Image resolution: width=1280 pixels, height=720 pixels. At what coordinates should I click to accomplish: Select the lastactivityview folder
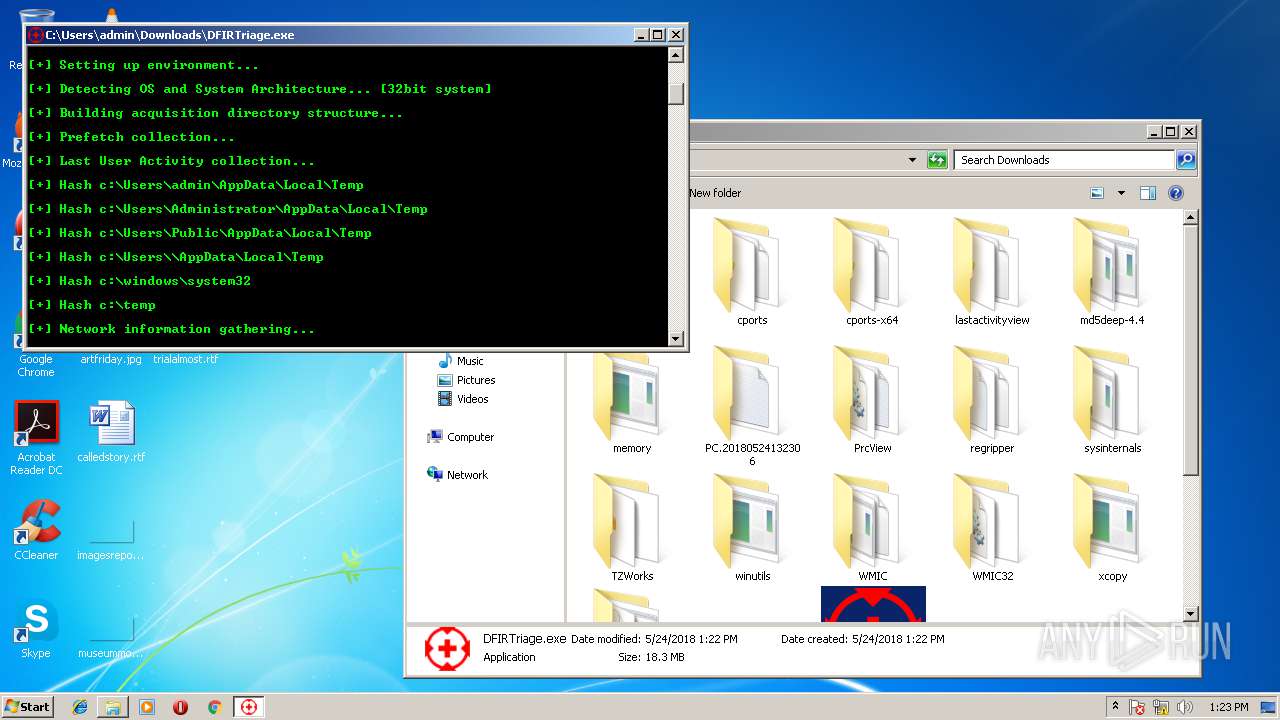992,270
